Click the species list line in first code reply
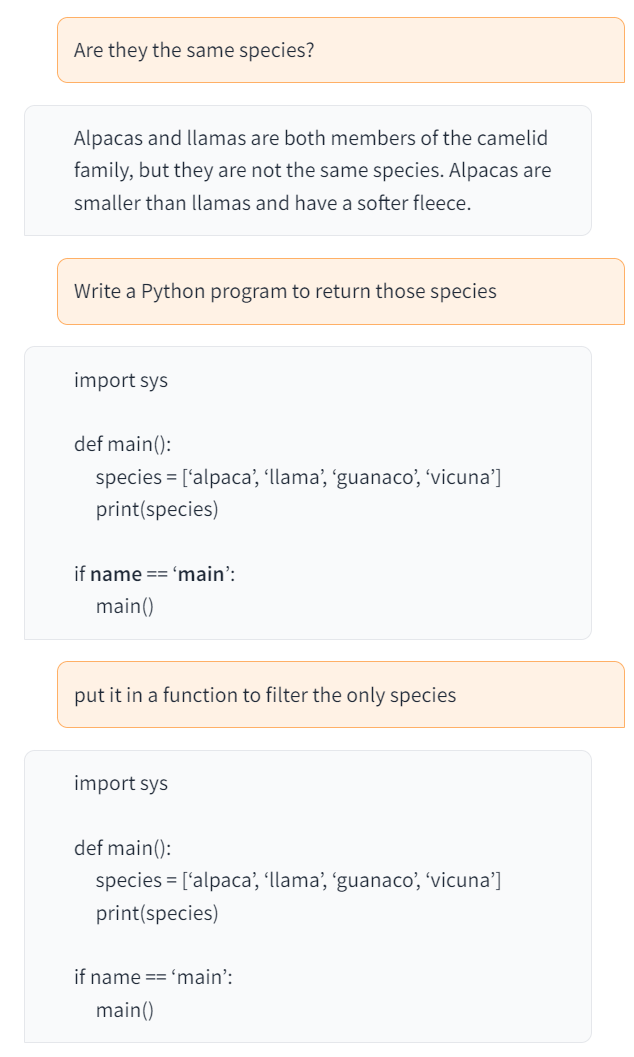This screenshot has width=634, height=1057. coord(298,477)
